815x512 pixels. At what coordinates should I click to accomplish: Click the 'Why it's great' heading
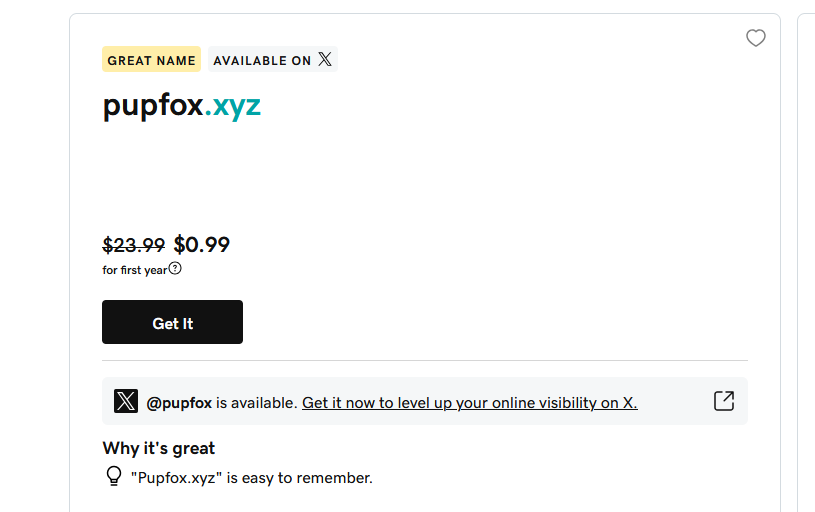(159, 448)
